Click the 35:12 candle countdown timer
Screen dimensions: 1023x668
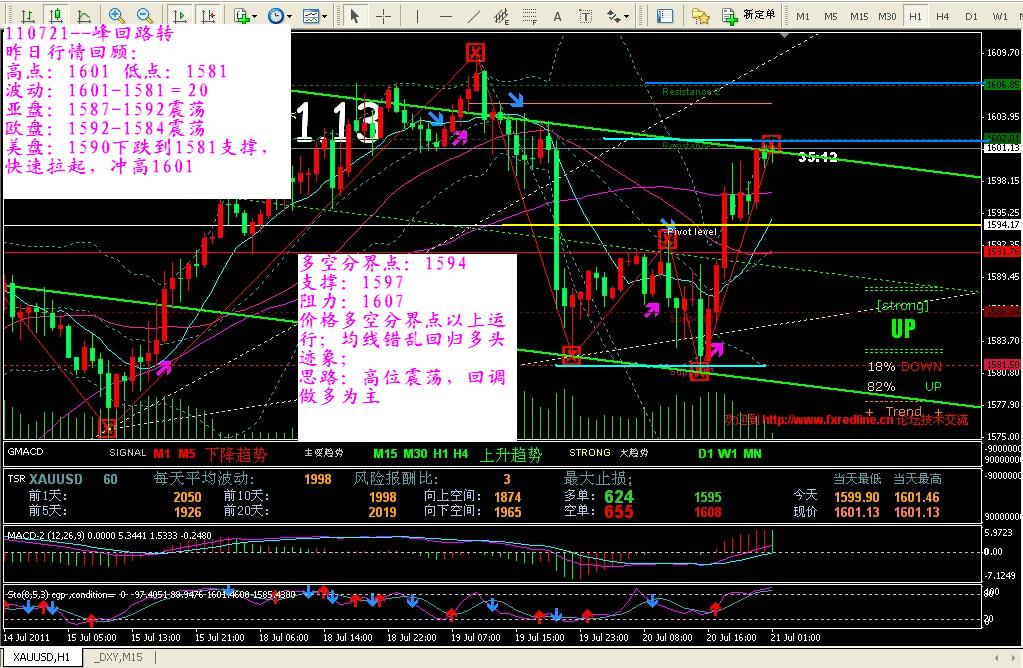click(817, 157)
